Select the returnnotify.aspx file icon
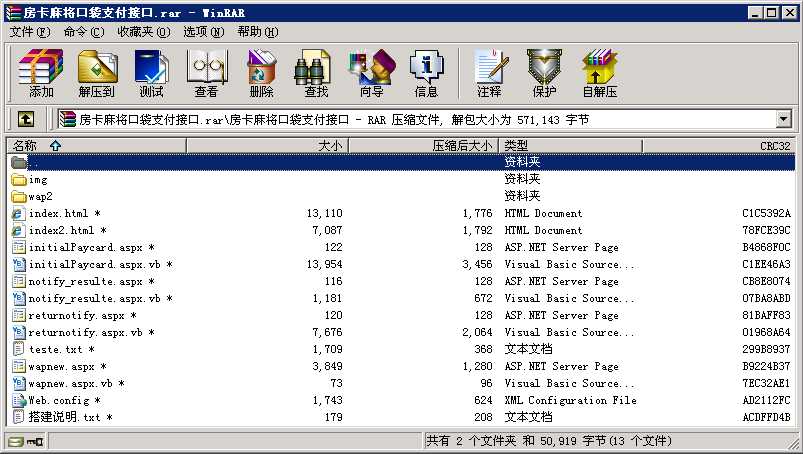803x454 pixels. coord(18,315)
